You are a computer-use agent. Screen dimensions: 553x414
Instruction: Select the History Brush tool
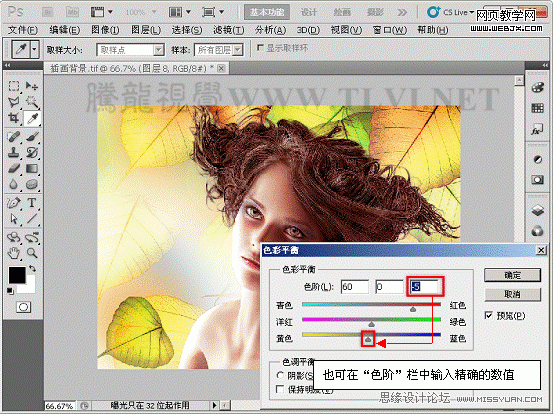click(32, 153)
